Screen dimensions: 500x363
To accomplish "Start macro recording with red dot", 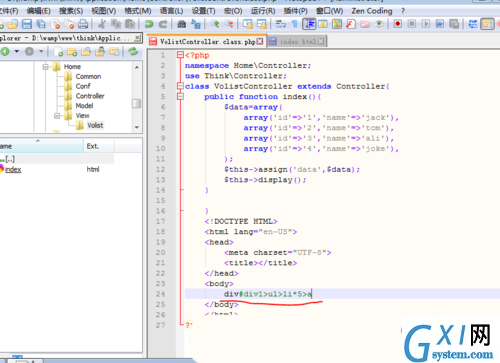I will click(x=397, y=24).
